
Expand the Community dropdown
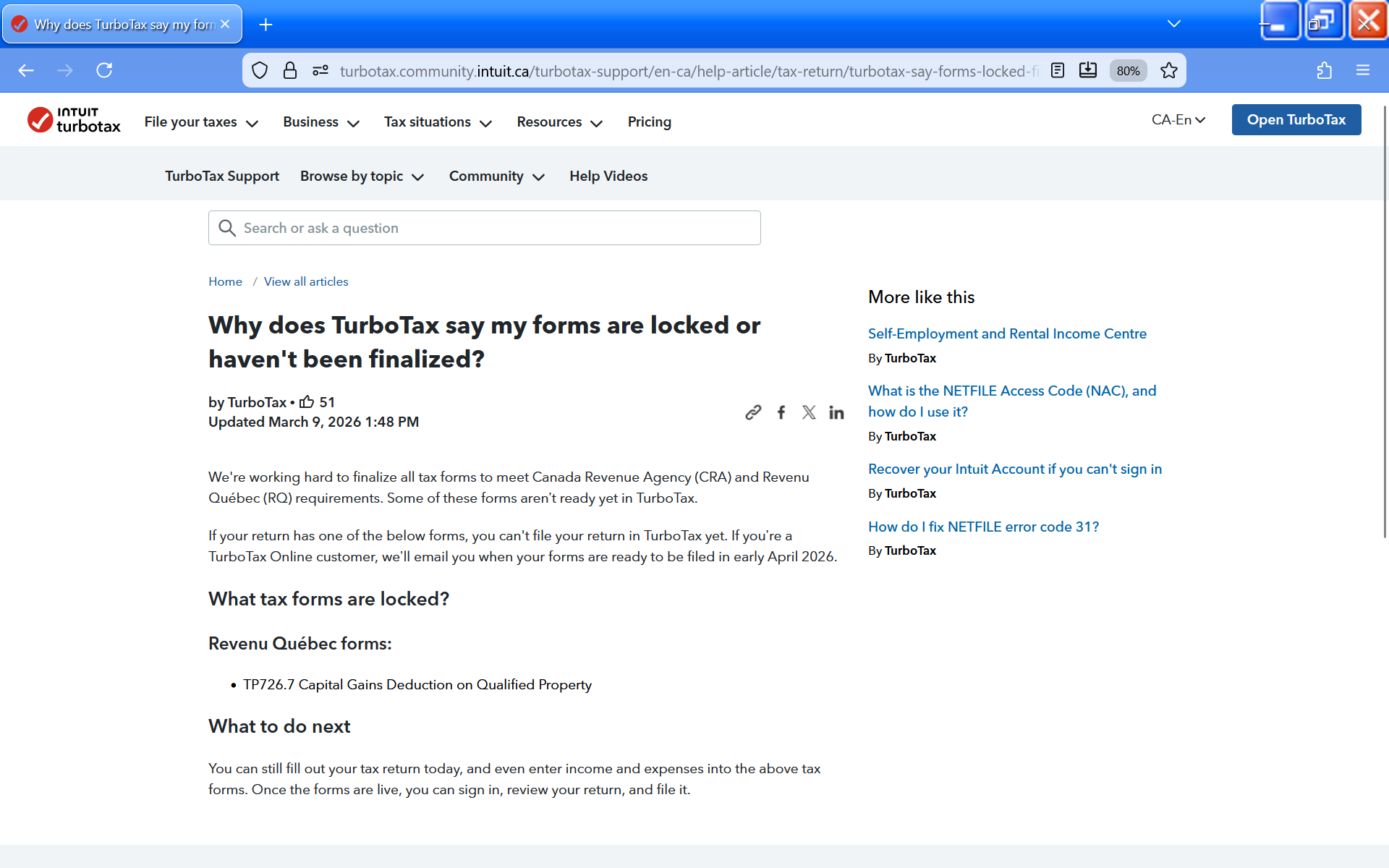click(x=496, y=176)
